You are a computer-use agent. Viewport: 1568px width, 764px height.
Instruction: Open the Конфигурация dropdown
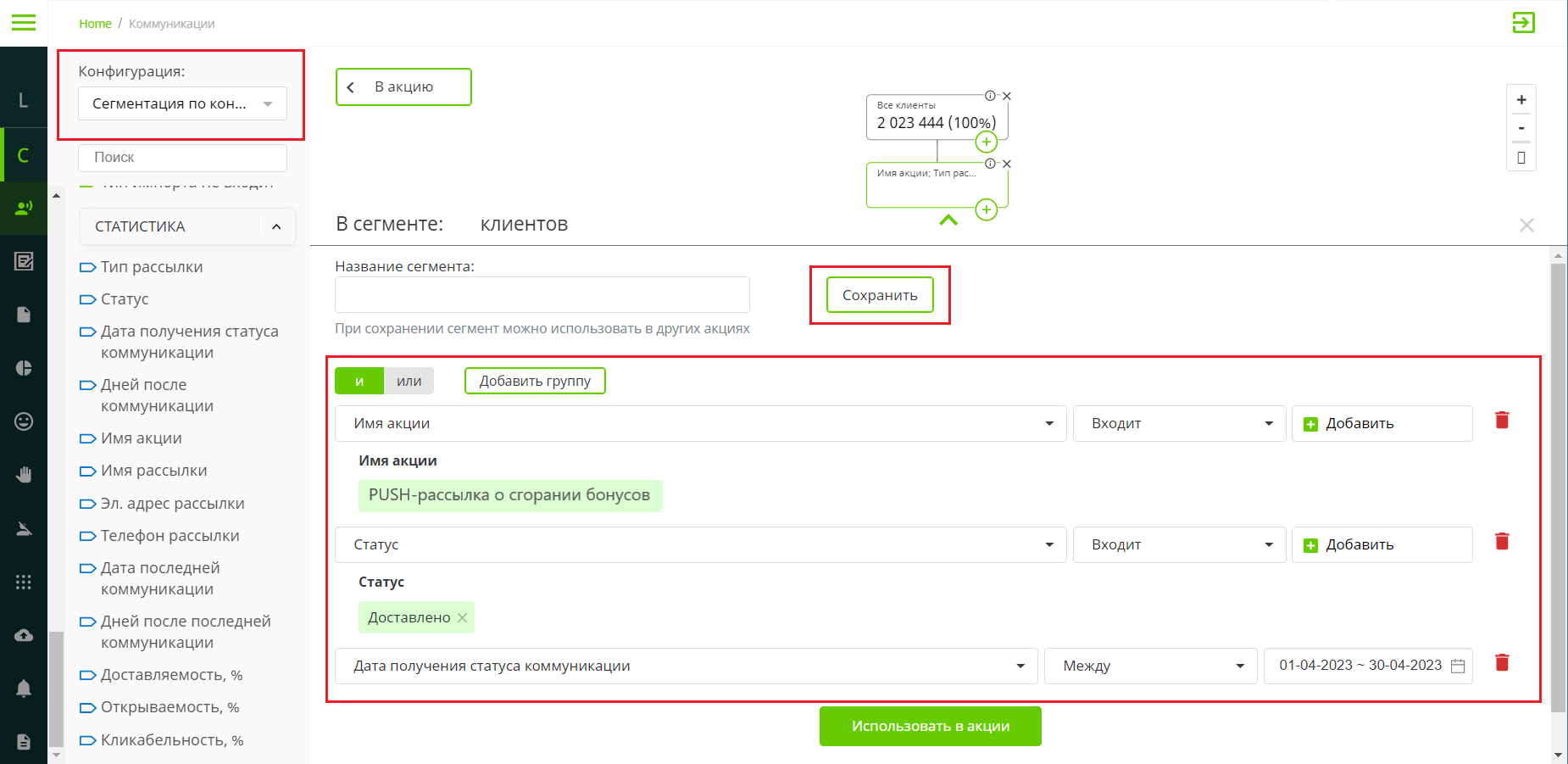[182, 104]
